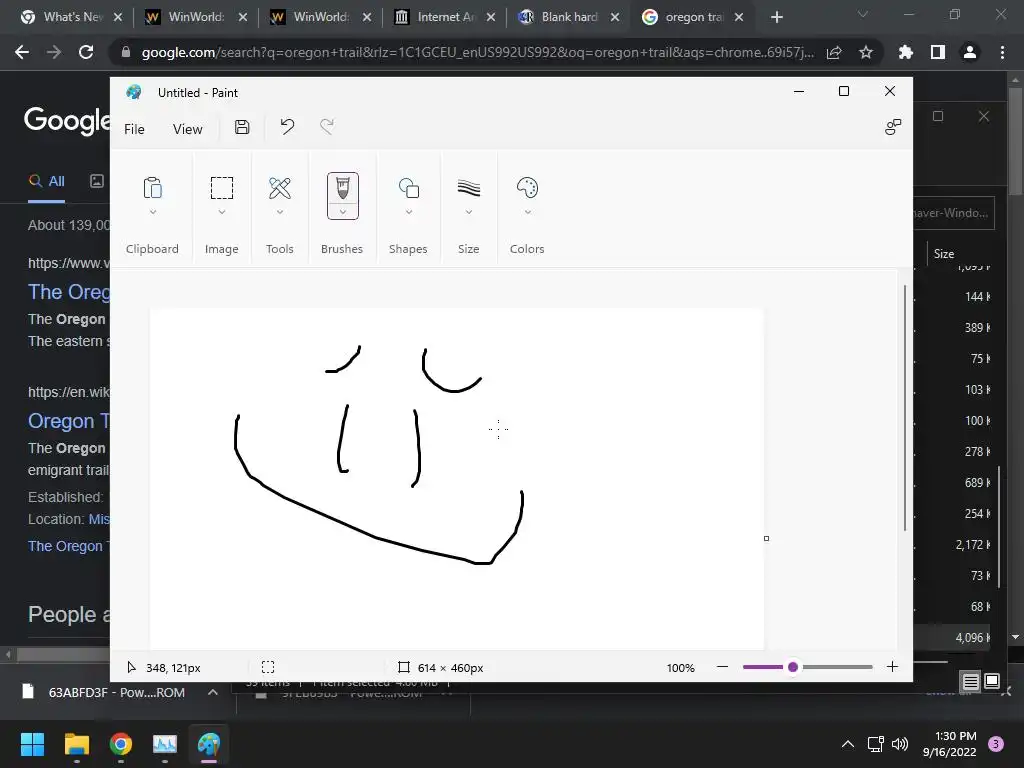Open the File menu in Paint

point(134,129)
